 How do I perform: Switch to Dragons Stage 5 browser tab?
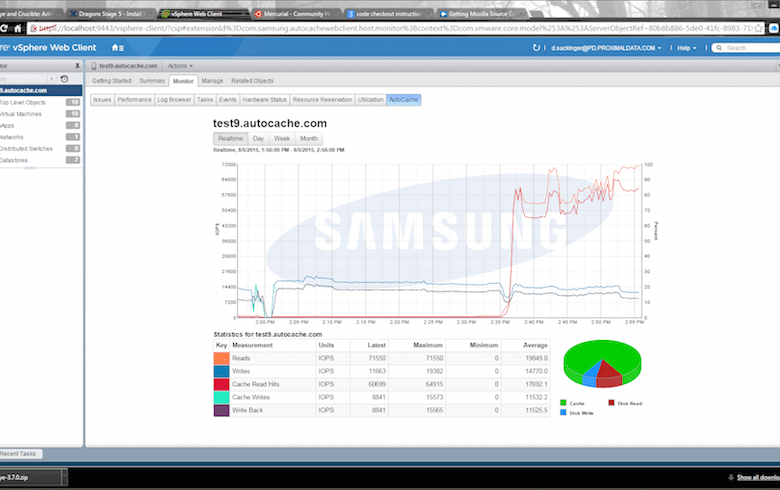coord(110,14)
